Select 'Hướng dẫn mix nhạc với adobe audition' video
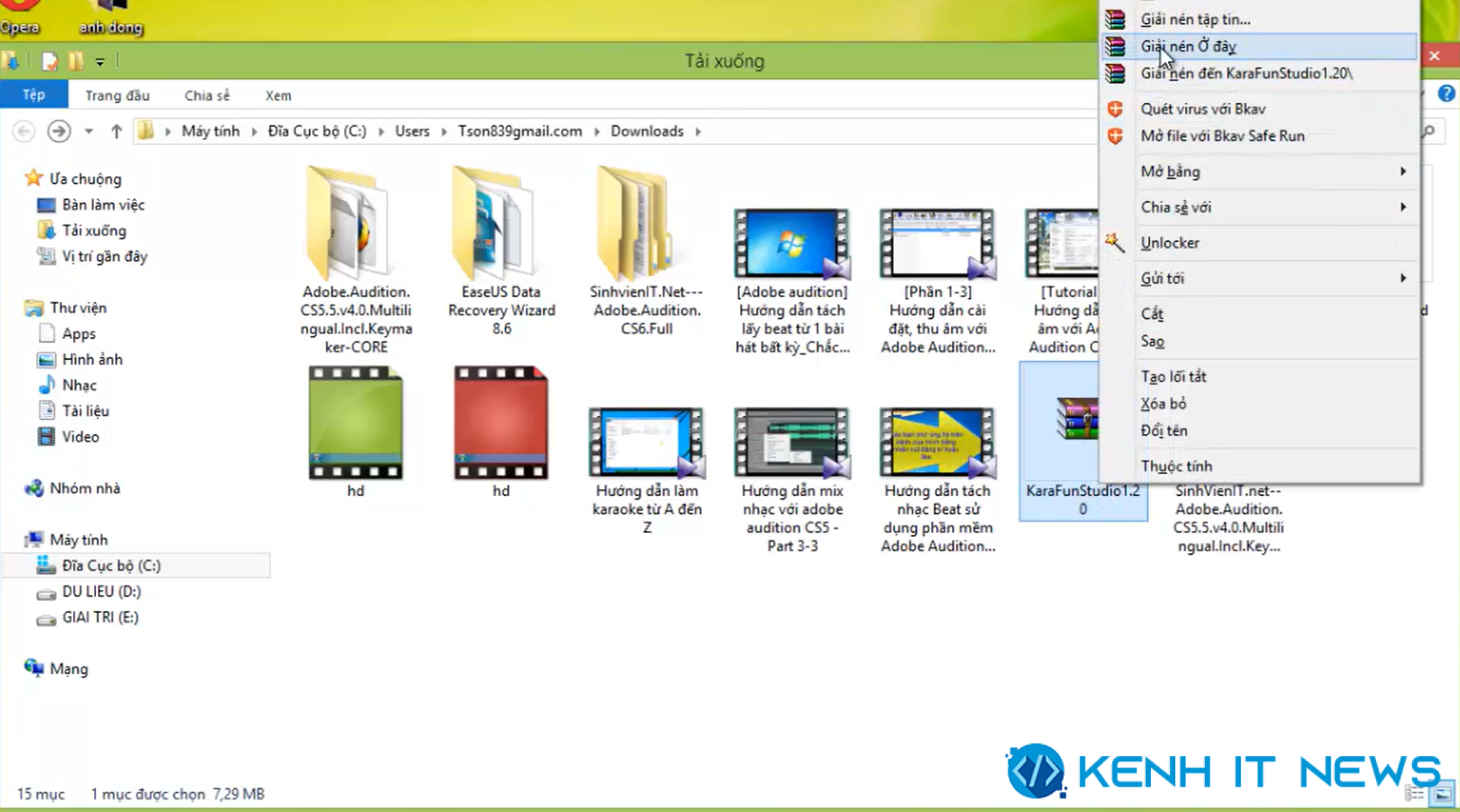This screenshot has height=812, width=1460. (792, 480)
